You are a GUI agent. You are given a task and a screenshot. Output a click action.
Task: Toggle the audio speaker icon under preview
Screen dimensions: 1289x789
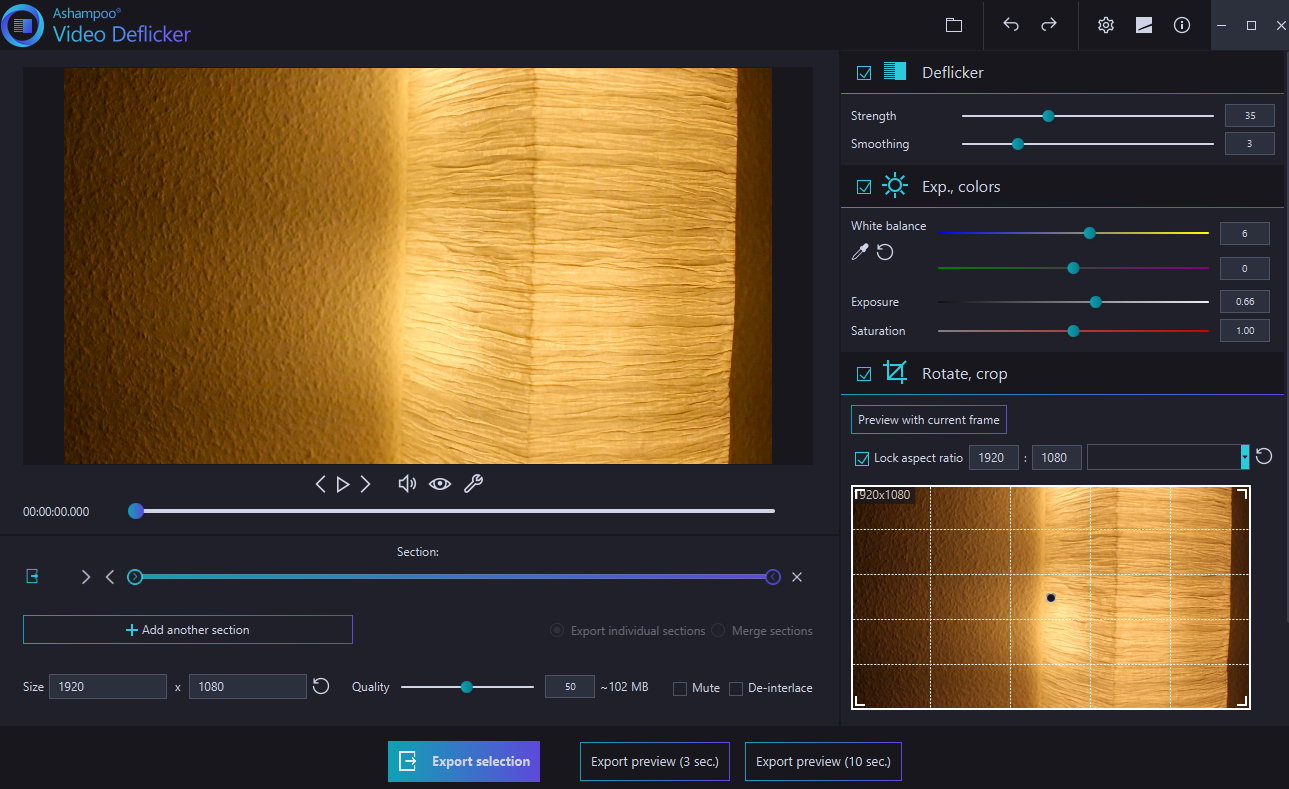407,484
